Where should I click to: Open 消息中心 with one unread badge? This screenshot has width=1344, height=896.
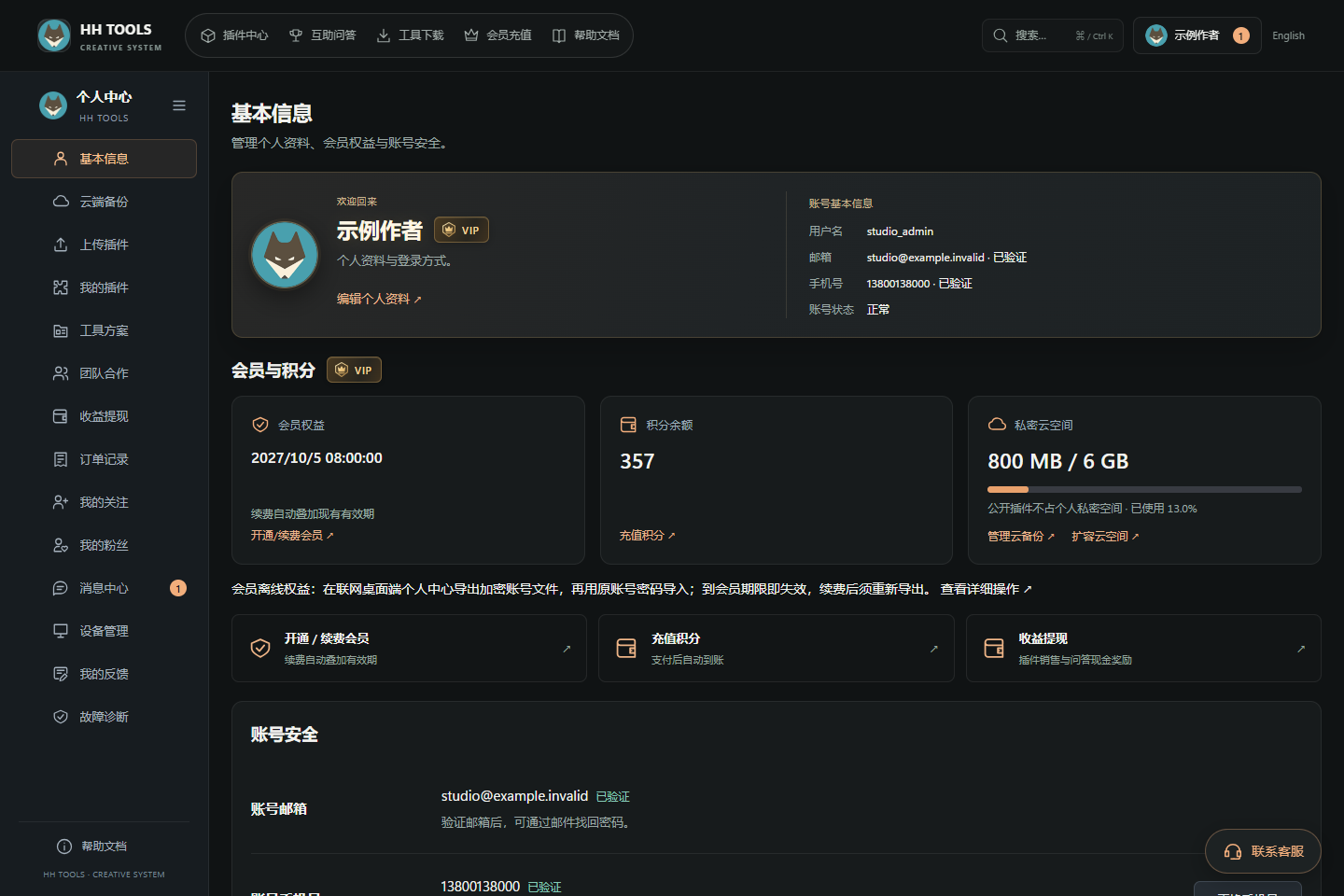pyautogui.click(x=104, y=588)
